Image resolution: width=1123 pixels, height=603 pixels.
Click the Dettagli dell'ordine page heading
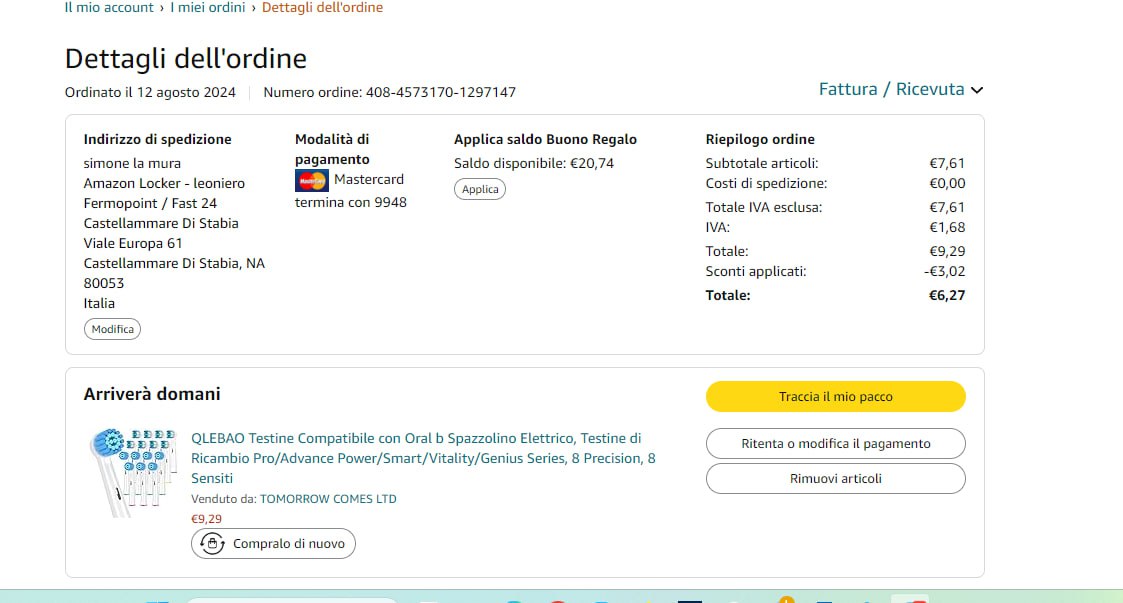[185, 59]
